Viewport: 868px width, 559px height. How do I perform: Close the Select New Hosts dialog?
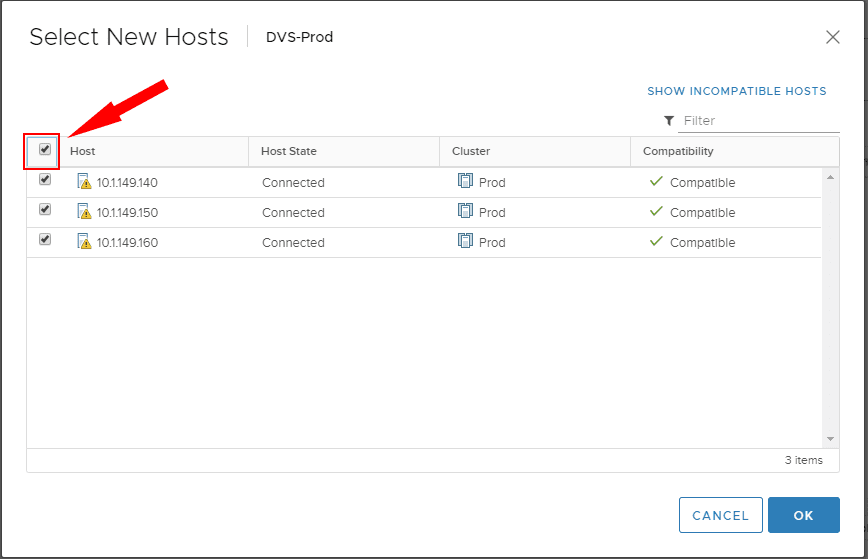pos(833,37)
